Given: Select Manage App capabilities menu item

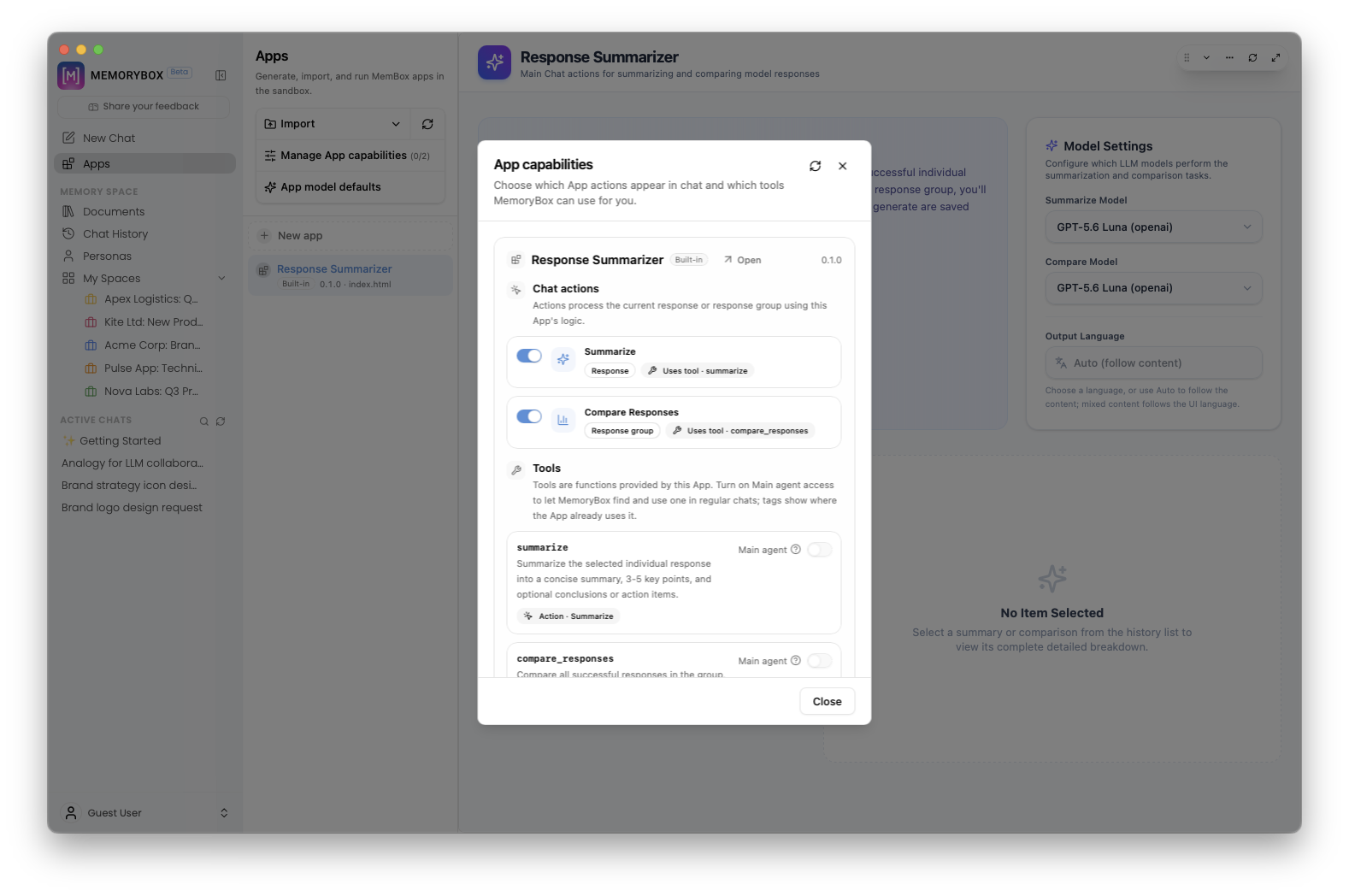Looking at the screenshot, I should 351,156.
